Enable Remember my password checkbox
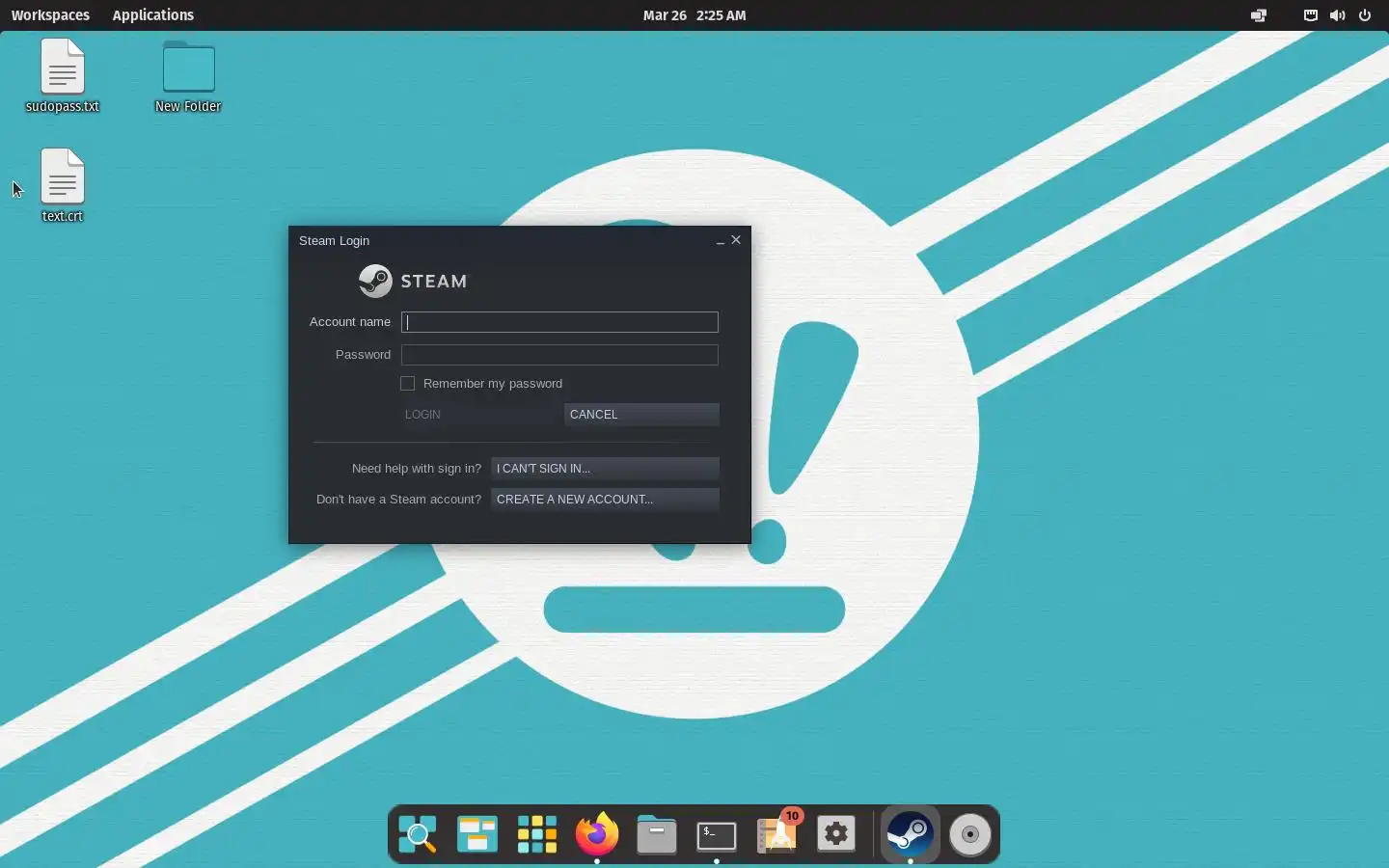Image resolution: width=1389 pixels, height=868 pixels. 408,384
